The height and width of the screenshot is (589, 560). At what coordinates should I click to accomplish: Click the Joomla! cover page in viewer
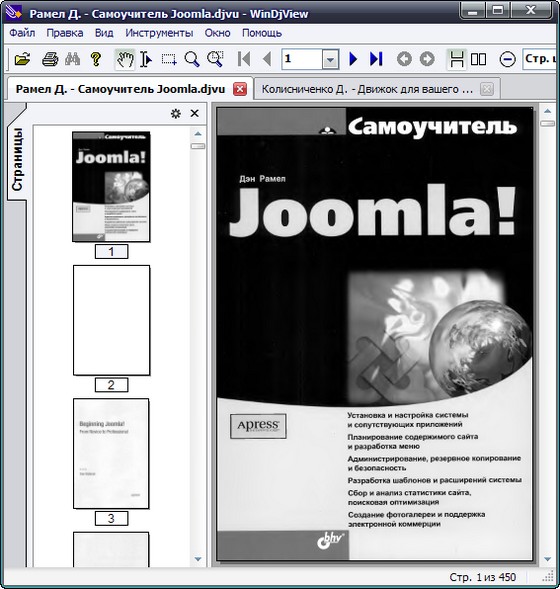click(x=374, y=334)
